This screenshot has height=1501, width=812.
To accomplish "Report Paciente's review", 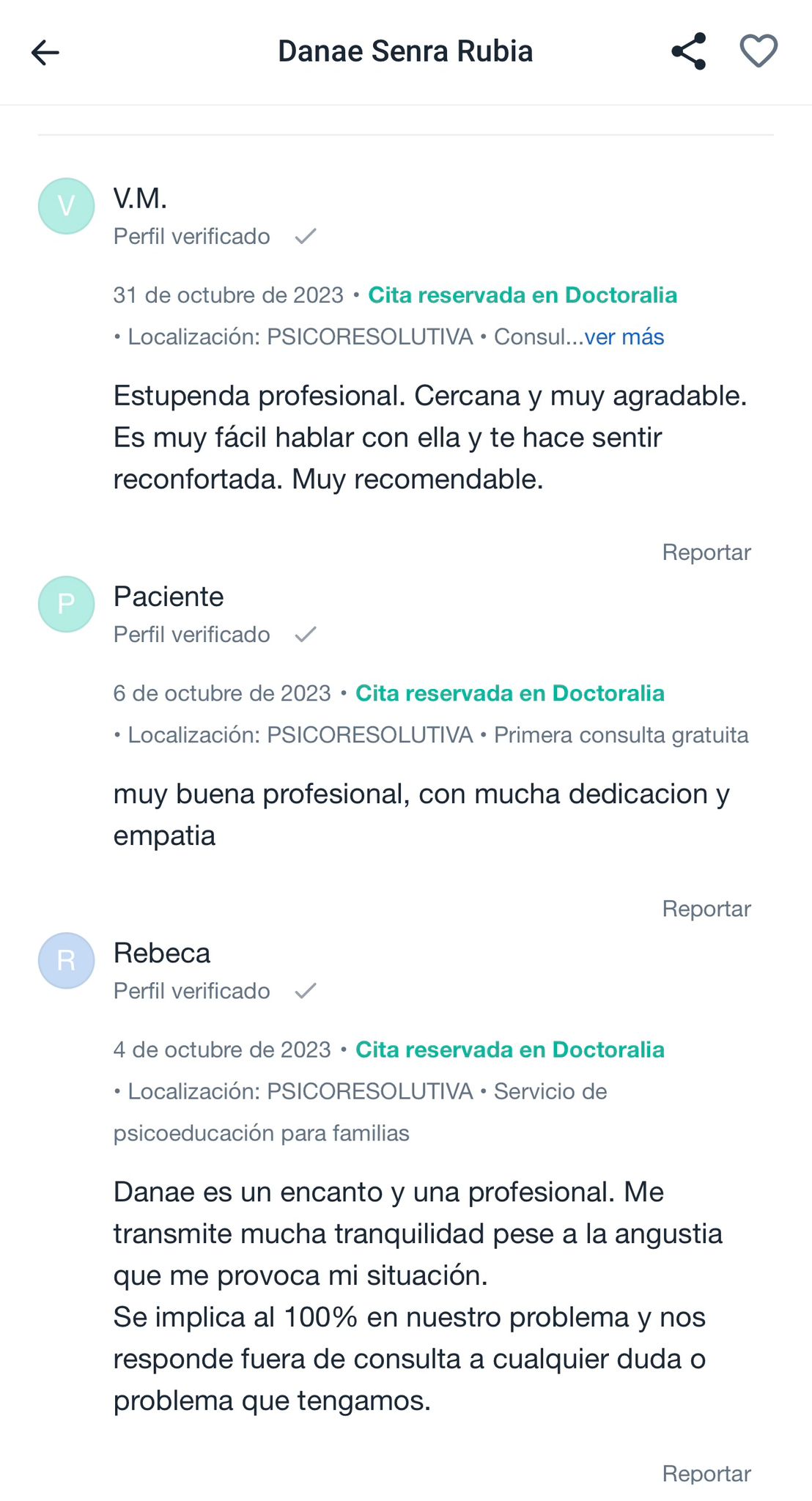I will pos(706,909).
